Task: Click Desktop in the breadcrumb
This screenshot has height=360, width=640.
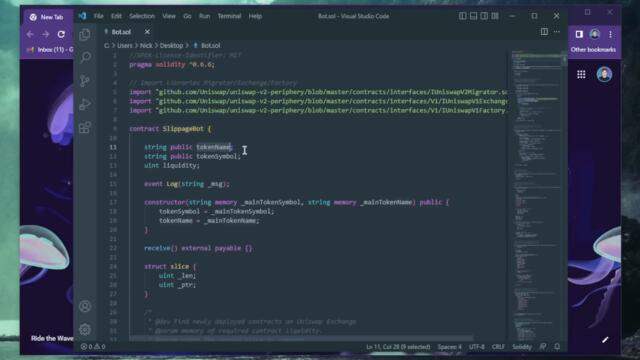Action: point(171,45)
